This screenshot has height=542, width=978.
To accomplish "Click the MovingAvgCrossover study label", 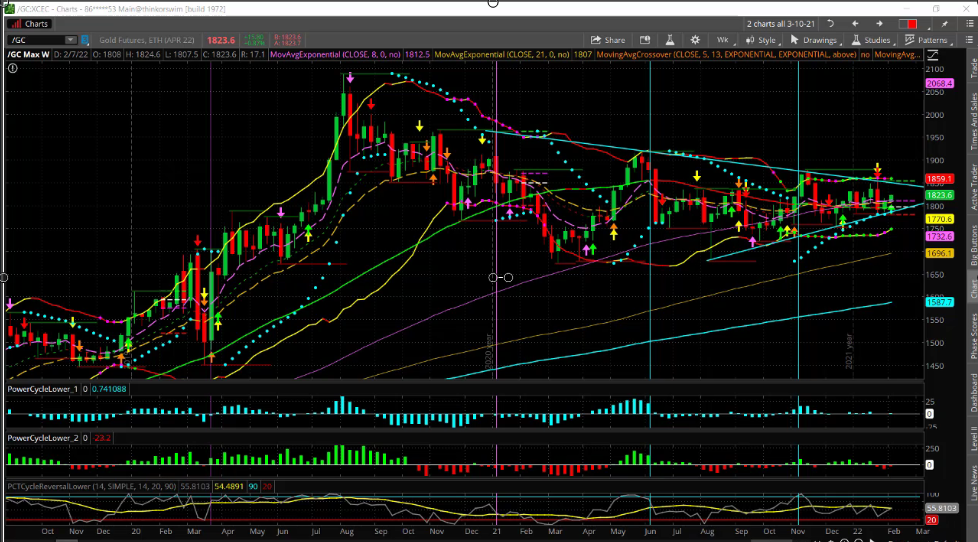I will coord(727,55).
